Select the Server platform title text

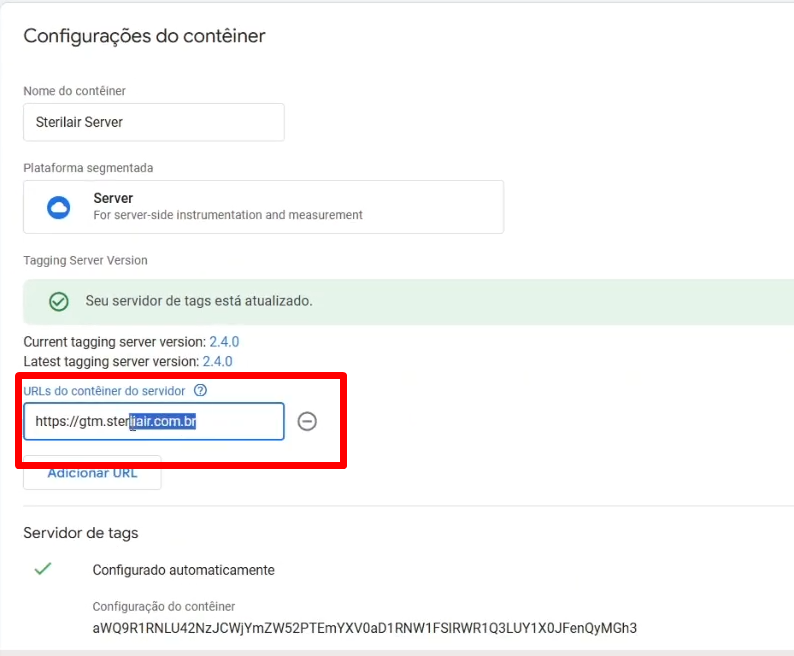tap(113, 199)
